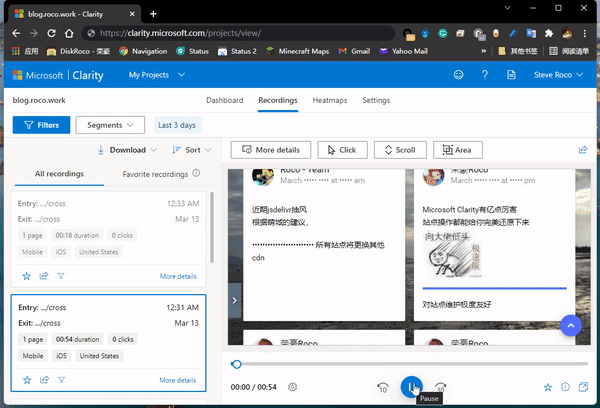The image size is (600, 408).
Task: Click the feedback smiley icon
Action: click(x=458, y=75)
